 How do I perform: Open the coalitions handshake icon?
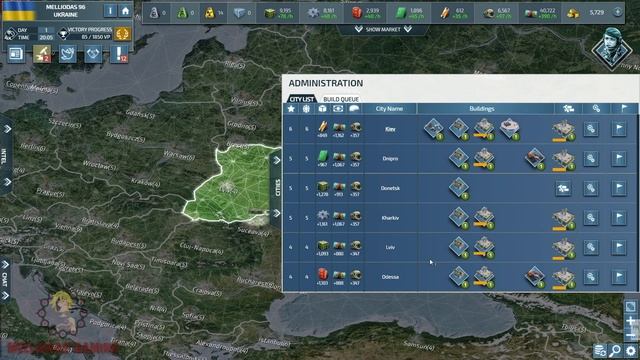(93, 53)
